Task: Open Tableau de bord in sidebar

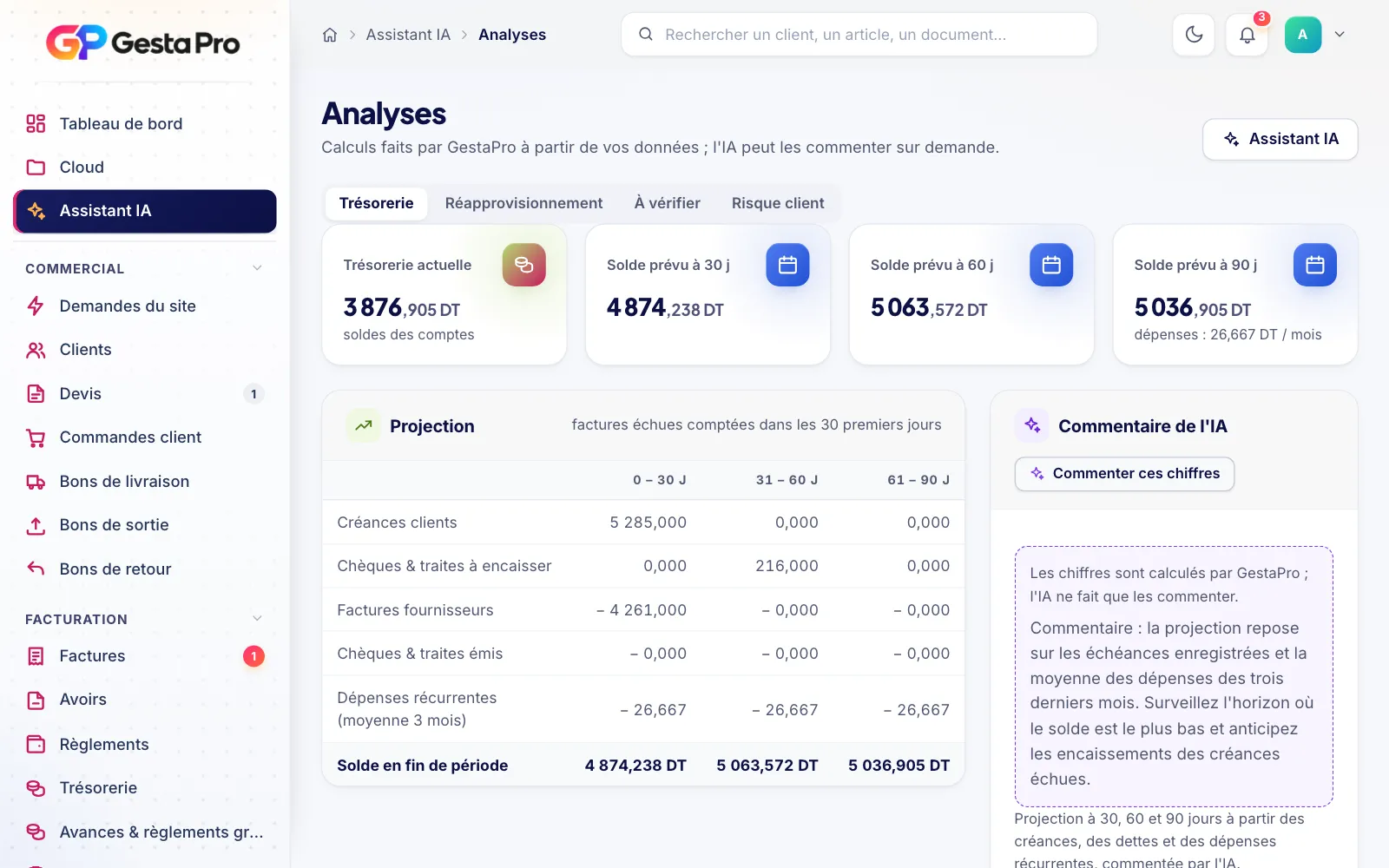Action: click(x=145, y=123)
